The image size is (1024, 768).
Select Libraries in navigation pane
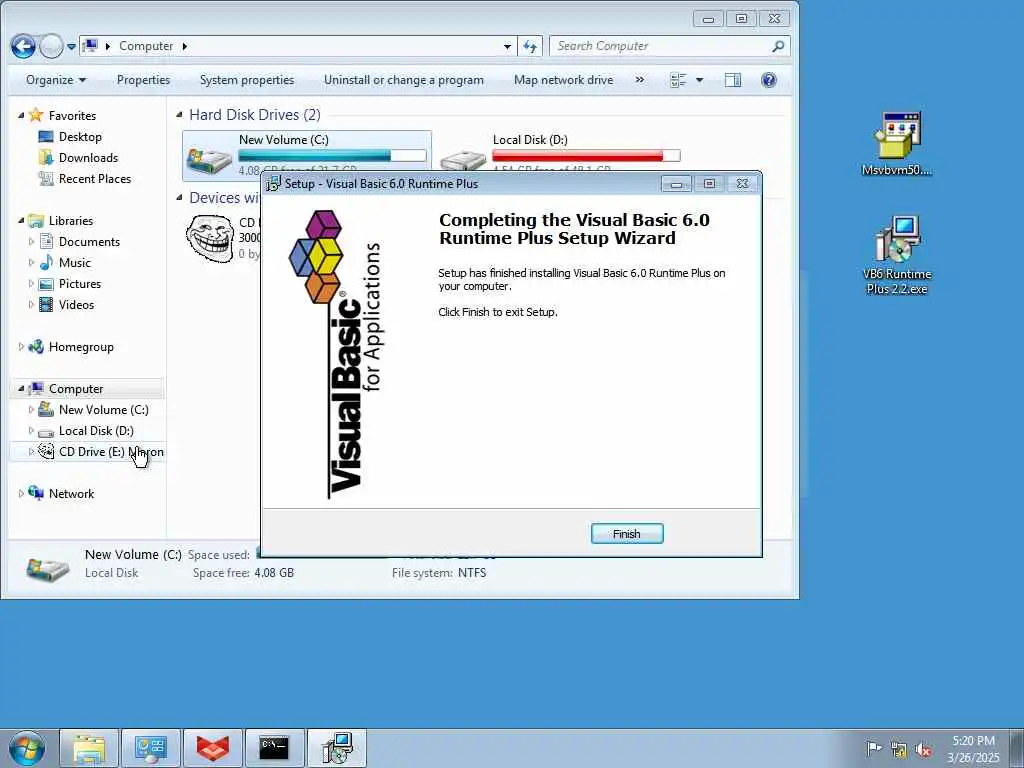[x=71, y=221]
